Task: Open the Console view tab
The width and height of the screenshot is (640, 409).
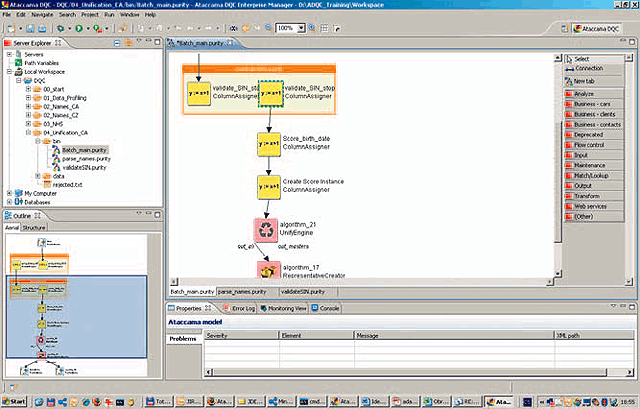Action: pos(325,308)
